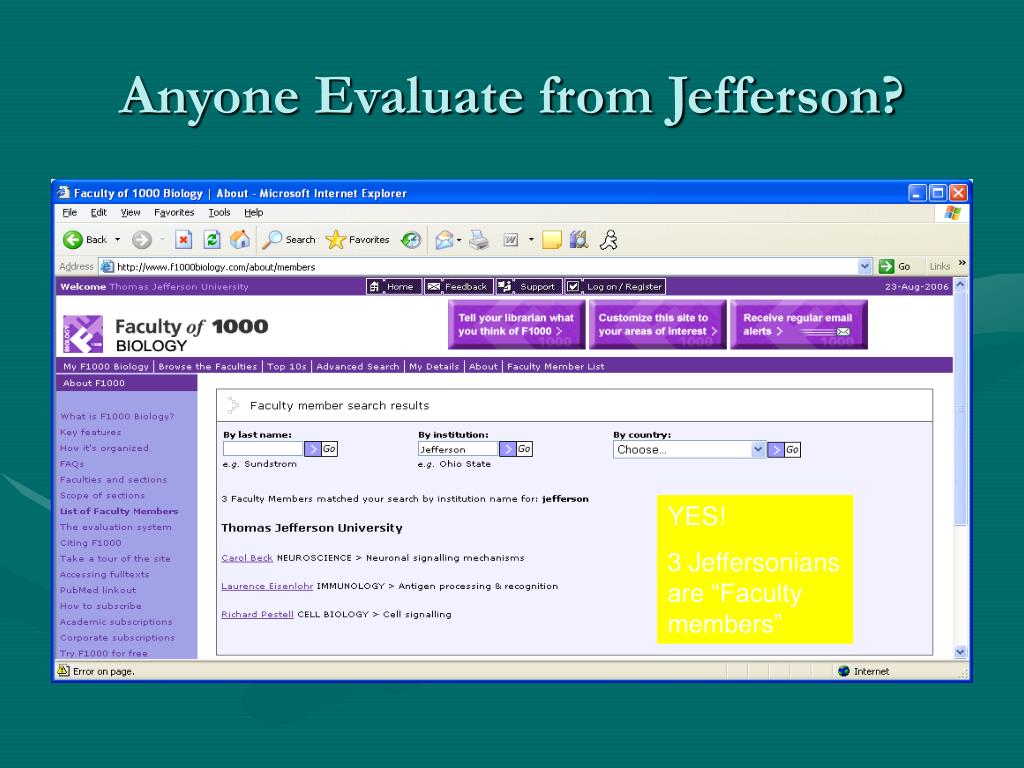Image resolution: width=1024 pixels, height=768 pixels.
Task: Click the By last name input field
Action: [263, 449]
